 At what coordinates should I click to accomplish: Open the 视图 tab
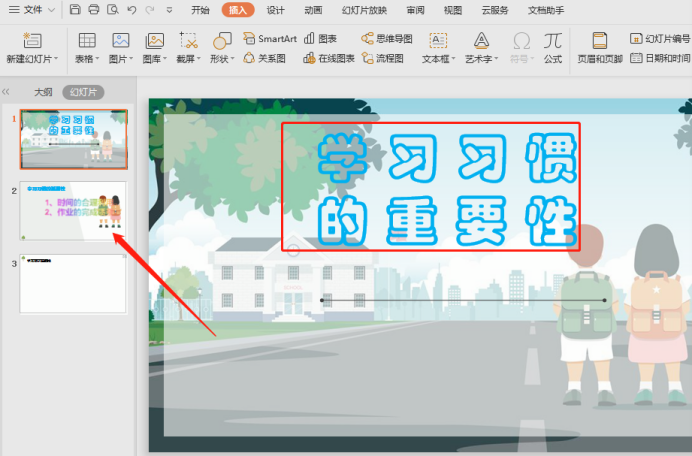point(453,10)
